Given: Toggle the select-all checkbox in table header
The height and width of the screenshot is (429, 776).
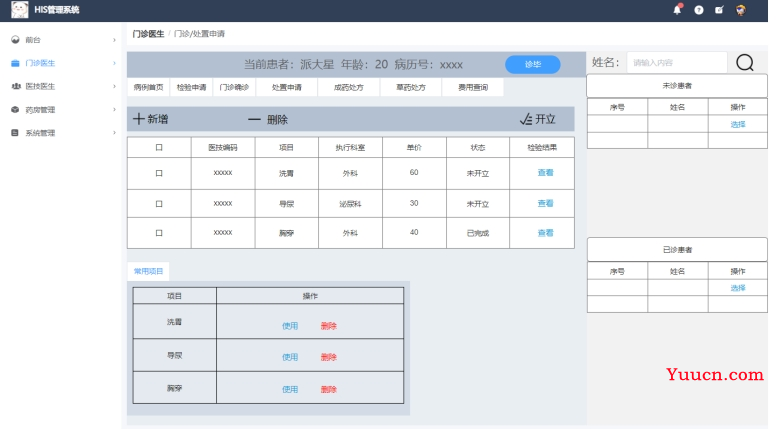Looking at the screenshot, I should coord(159,147).
